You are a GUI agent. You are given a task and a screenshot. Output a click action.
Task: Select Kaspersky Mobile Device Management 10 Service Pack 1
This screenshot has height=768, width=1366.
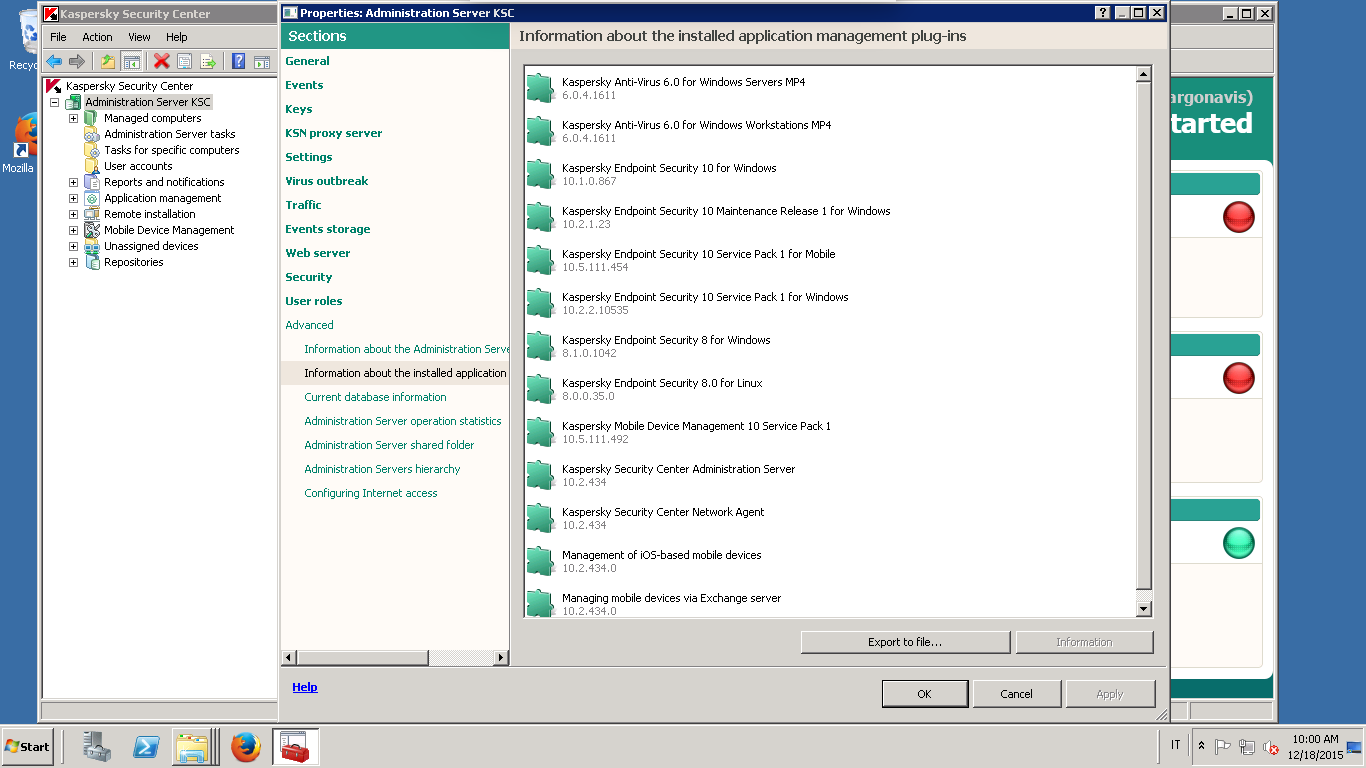click(x=830, y=432)
